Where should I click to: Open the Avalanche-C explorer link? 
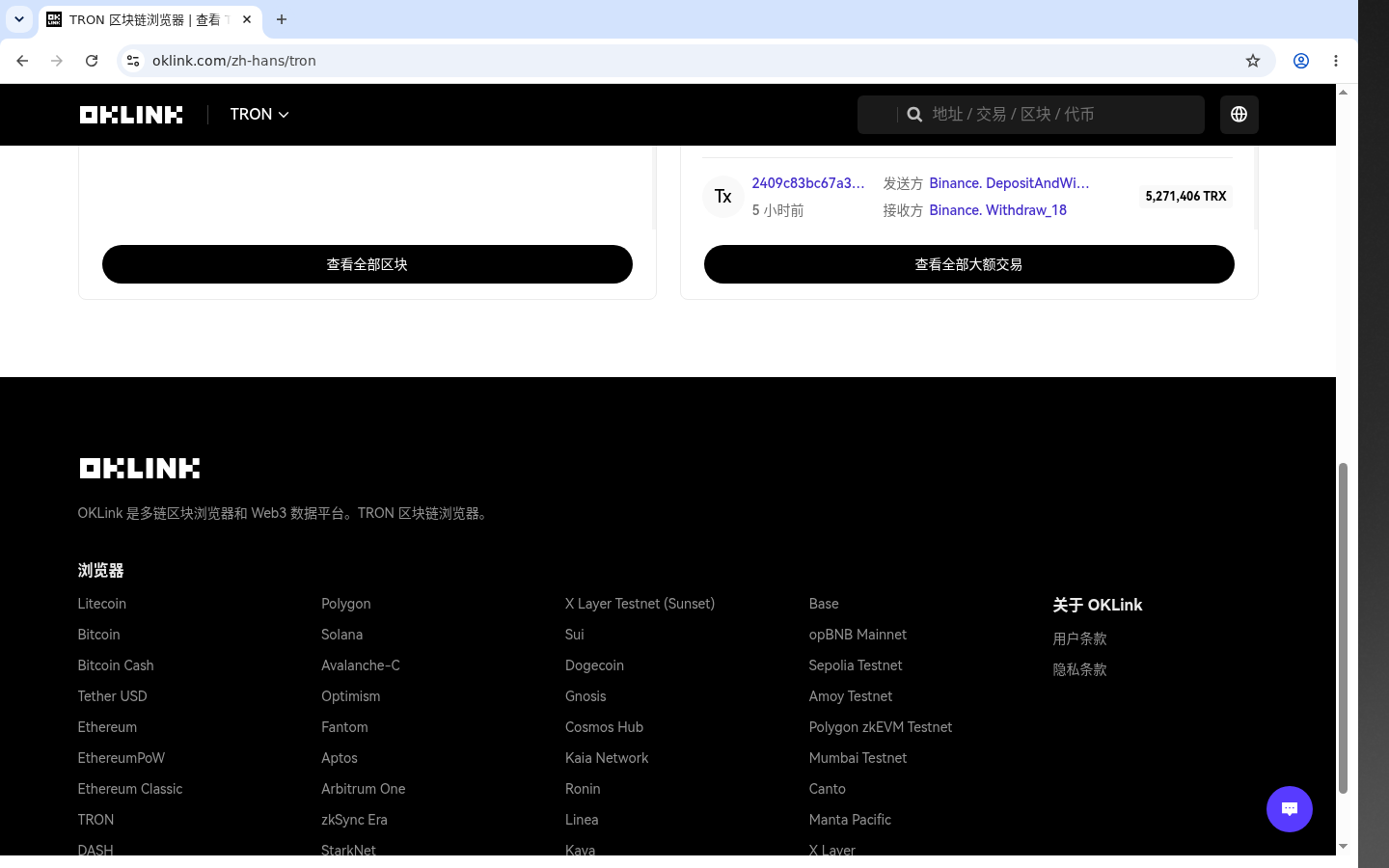point(361,665)
